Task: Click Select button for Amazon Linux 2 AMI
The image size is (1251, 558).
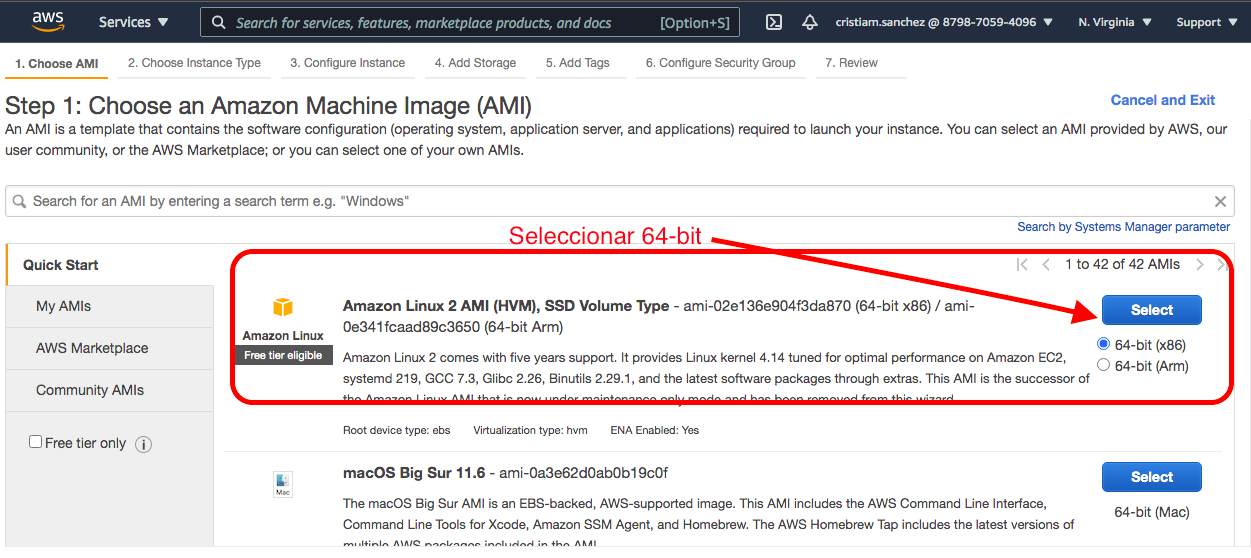Action: tap(1151, 310)
